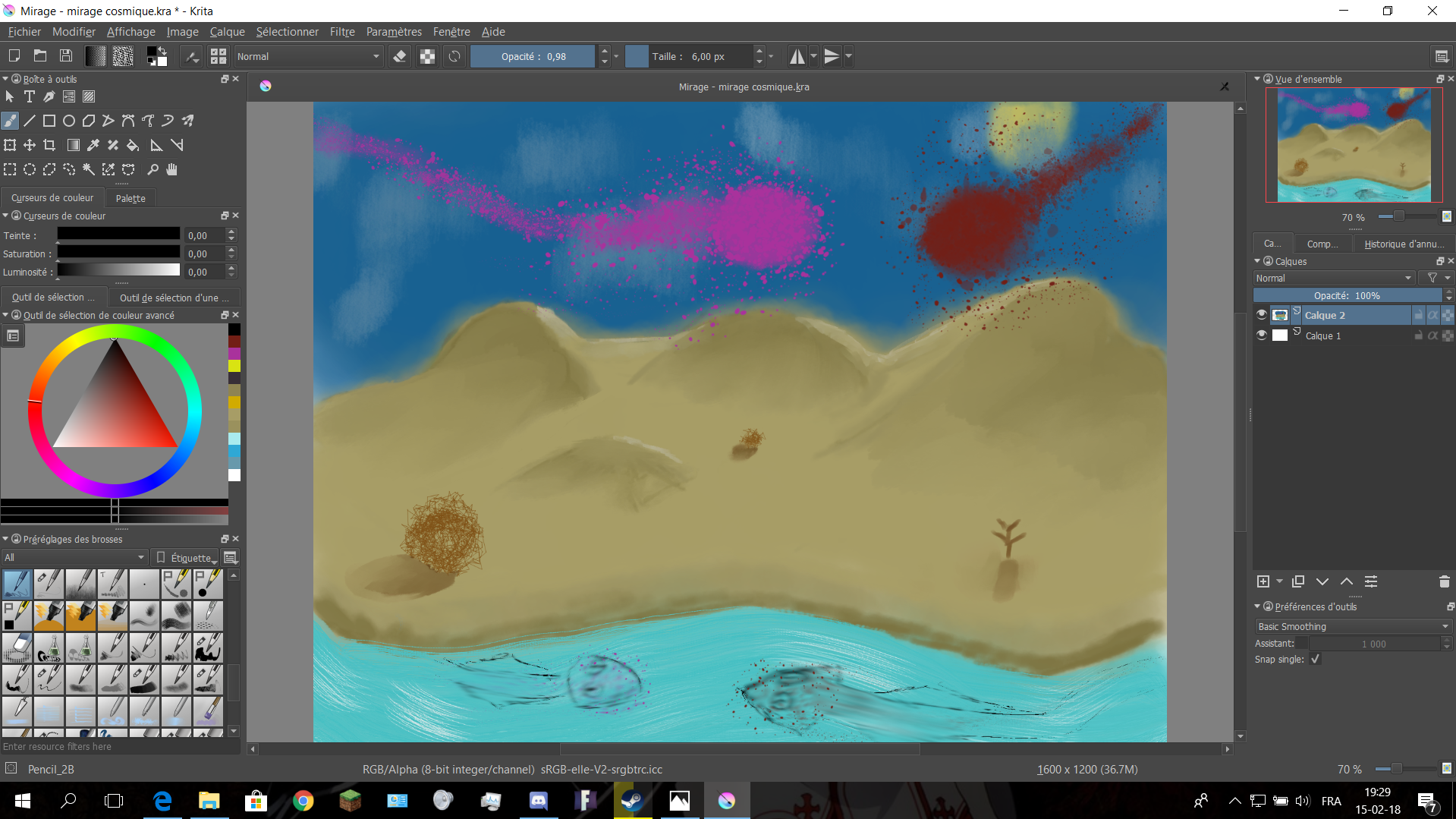Choose the Crop tool
Screen dimensions: 1456x819
[x=49, y=145]
